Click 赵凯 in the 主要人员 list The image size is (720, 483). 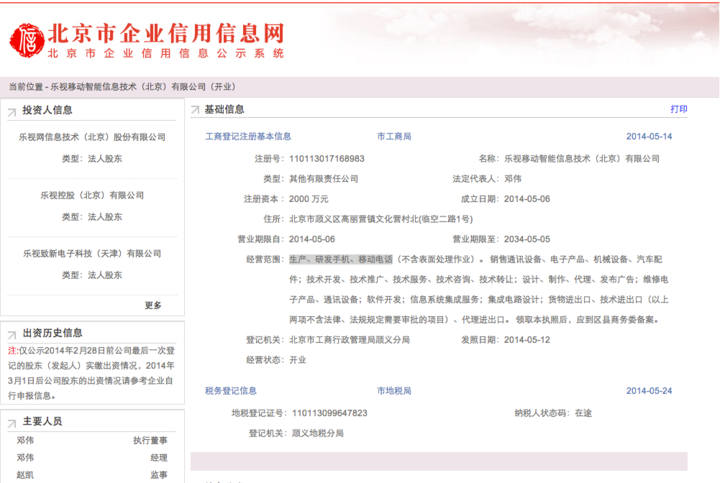tap(25, 475)
